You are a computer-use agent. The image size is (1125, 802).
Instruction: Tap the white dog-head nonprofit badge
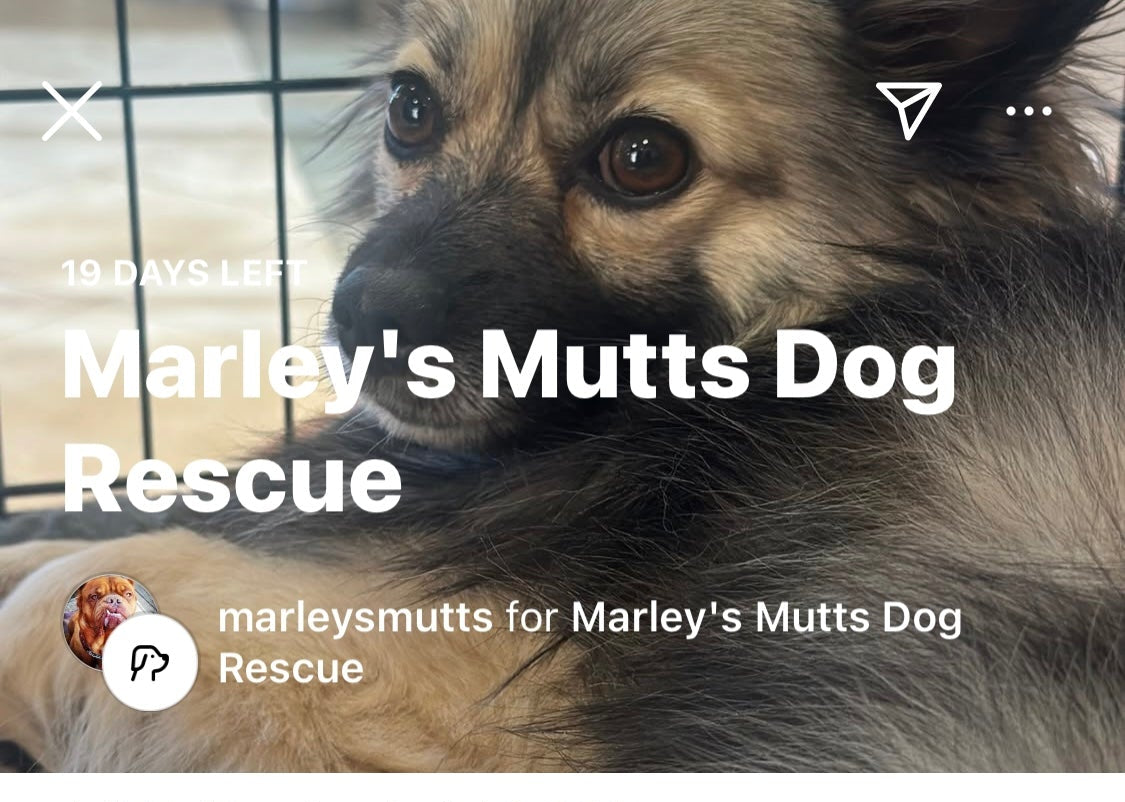tap(150, 662)
